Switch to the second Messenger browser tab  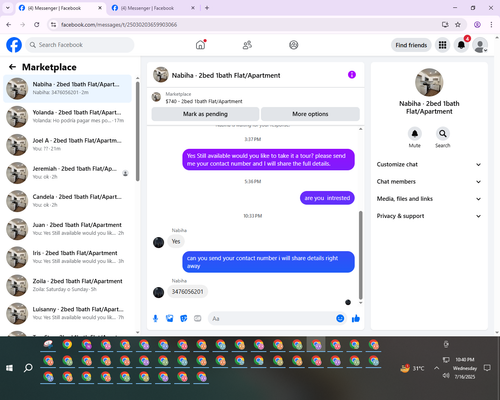pyautogui.click(x=150, y=8)
